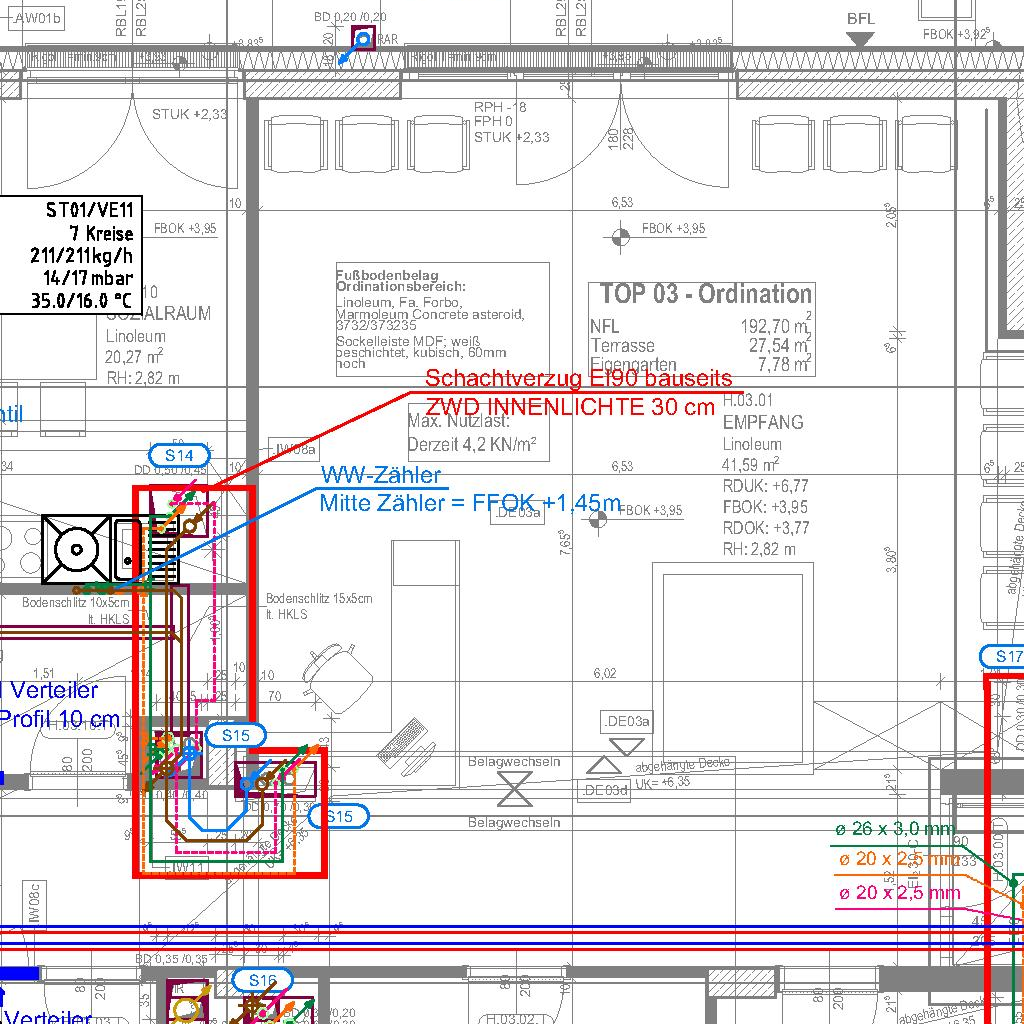Click the blue 'WW-Zähler' label

(381, 475)
